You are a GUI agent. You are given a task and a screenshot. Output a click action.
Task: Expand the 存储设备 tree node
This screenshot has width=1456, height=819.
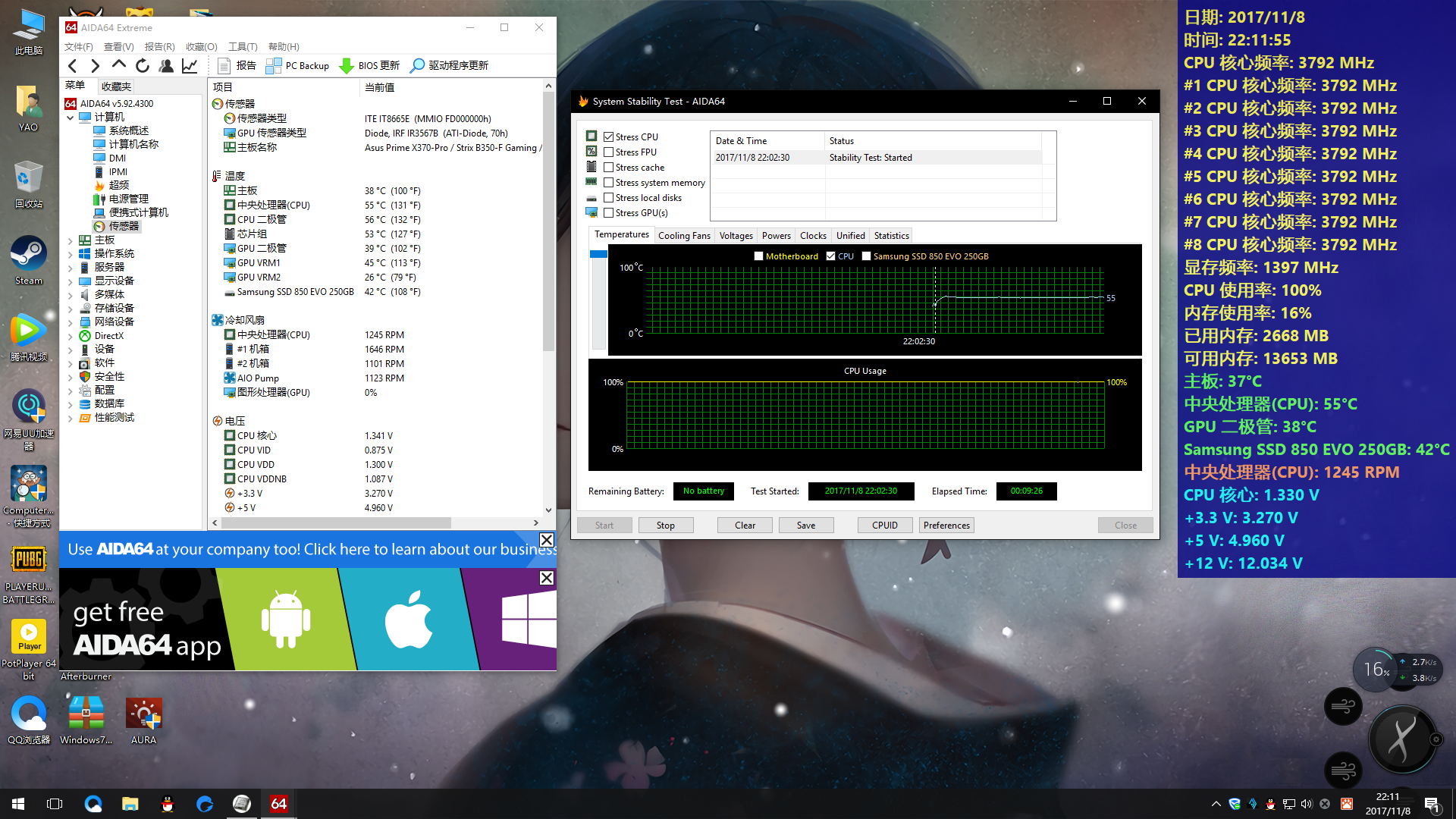[71, 309]
